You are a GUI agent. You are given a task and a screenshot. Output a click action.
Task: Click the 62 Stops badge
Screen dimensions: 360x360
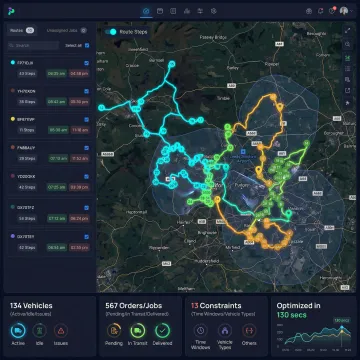pyautogui.click(x=27, y=247)
